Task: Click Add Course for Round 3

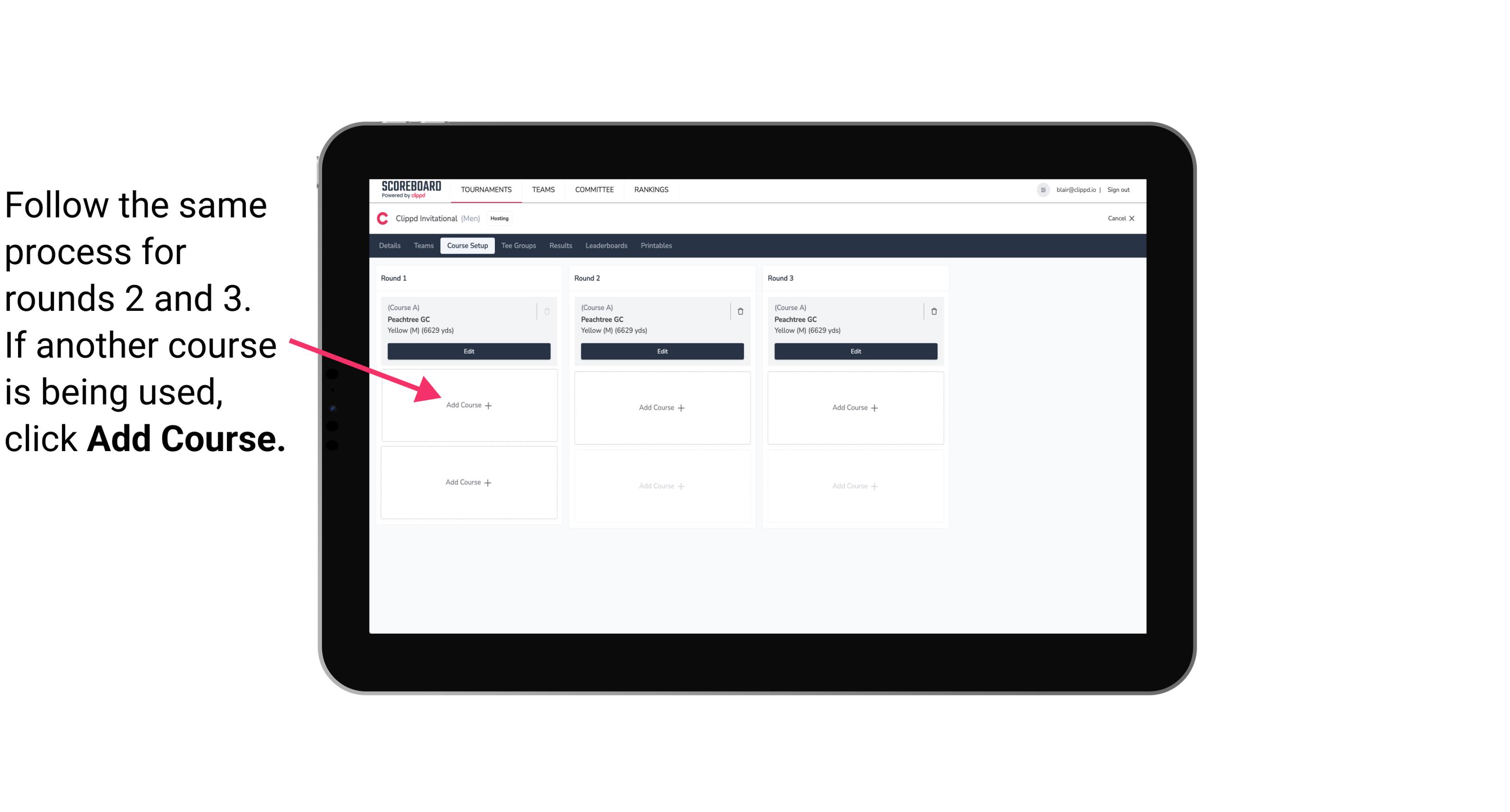Action: point(854,407)
